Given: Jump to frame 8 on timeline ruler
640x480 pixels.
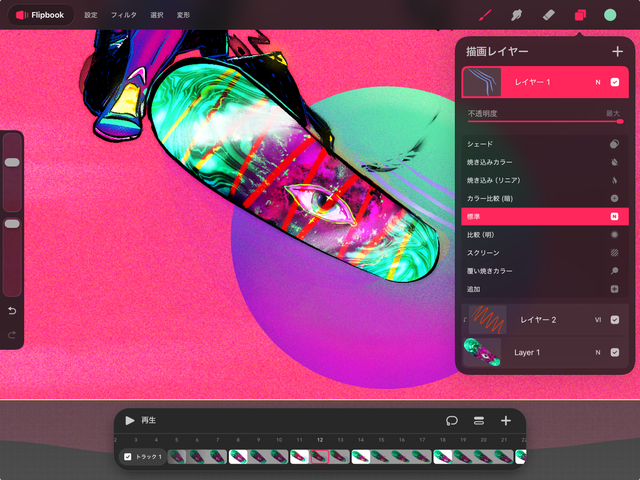Looking at the screenshot, I should tap(238, 440).
